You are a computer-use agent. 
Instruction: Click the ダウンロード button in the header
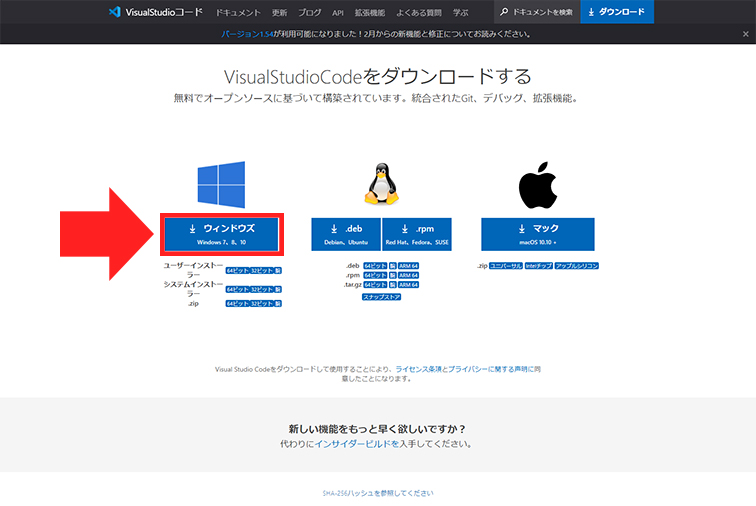pyautogui.click(x=617, y=12)
